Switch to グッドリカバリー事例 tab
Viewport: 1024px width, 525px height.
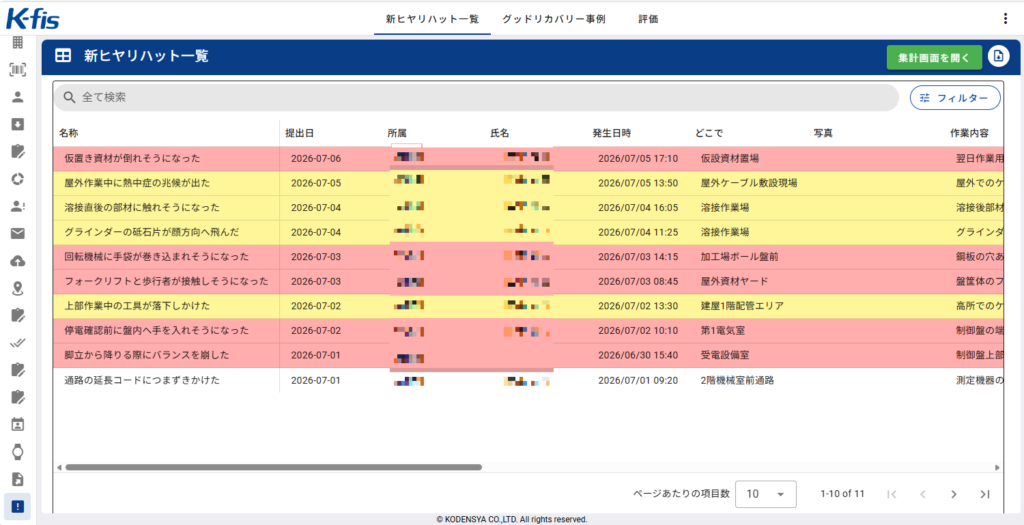(x=554, y=19)
